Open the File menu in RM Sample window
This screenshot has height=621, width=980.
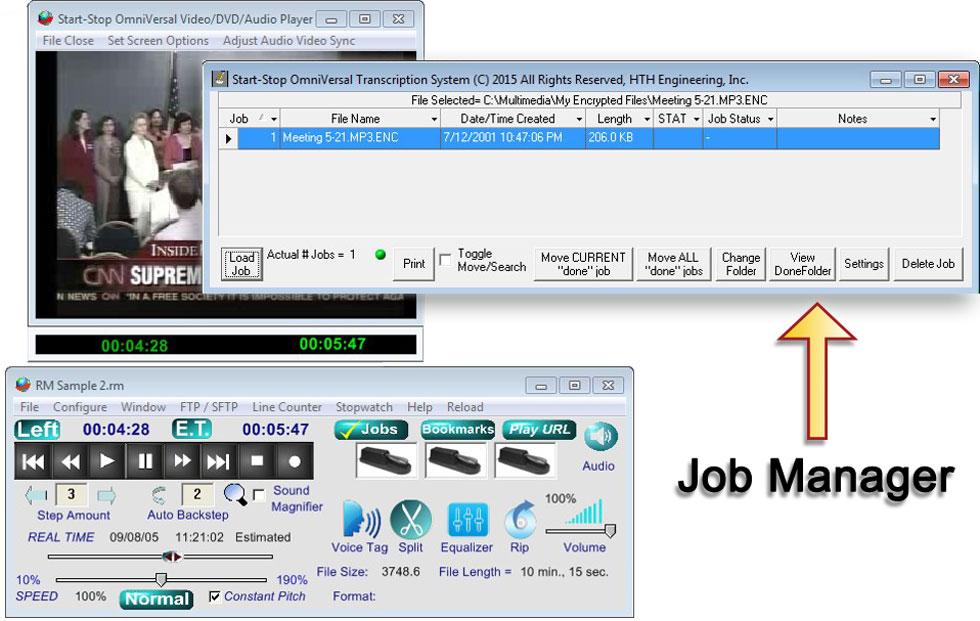29,407
